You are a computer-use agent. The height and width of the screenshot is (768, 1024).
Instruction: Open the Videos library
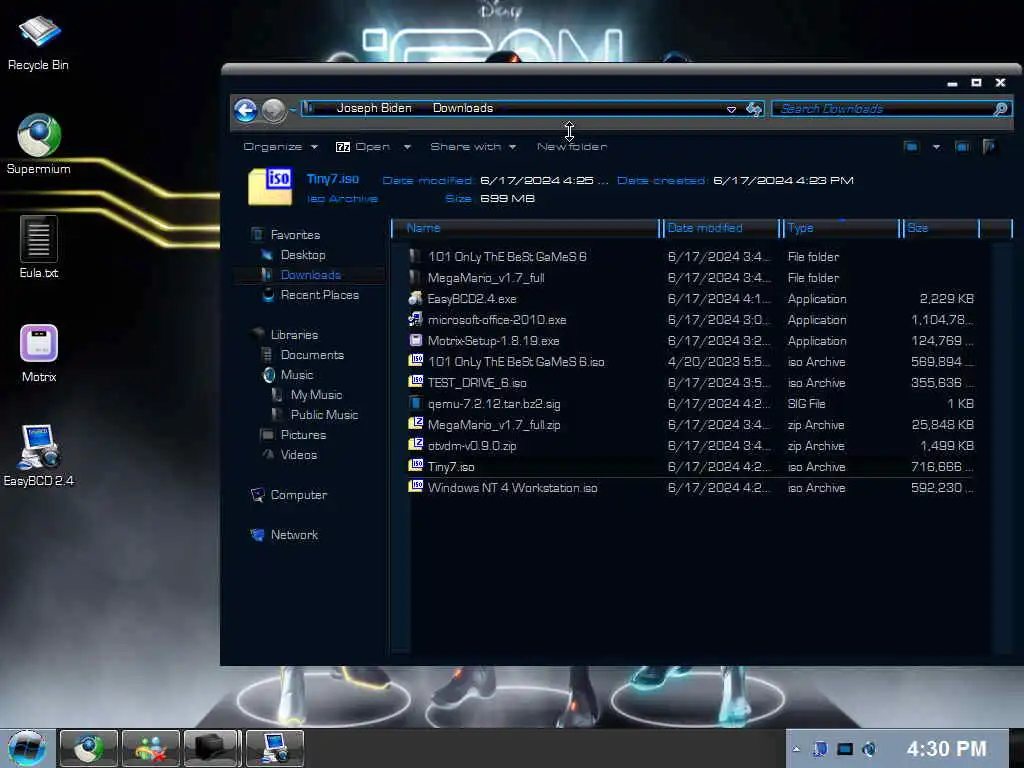point(298,455)
